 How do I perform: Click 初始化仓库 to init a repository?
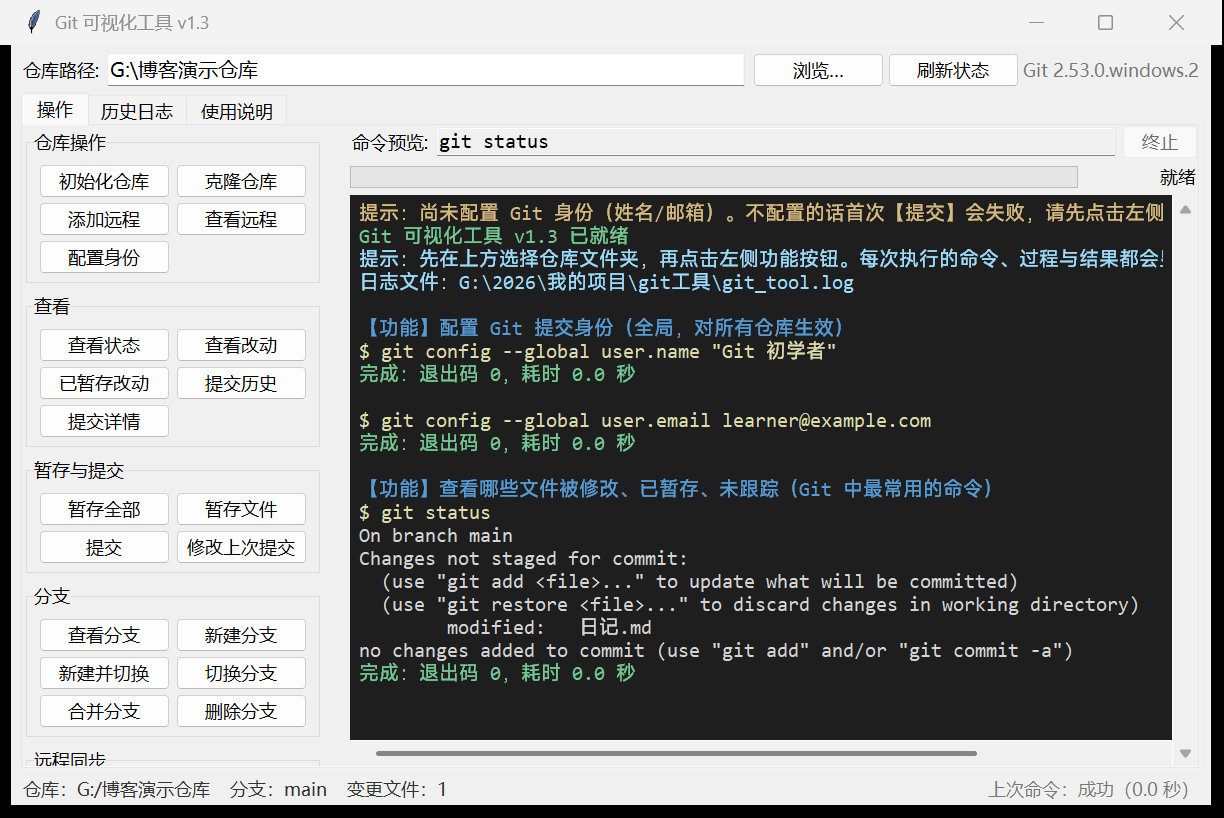tap(104, 182)
